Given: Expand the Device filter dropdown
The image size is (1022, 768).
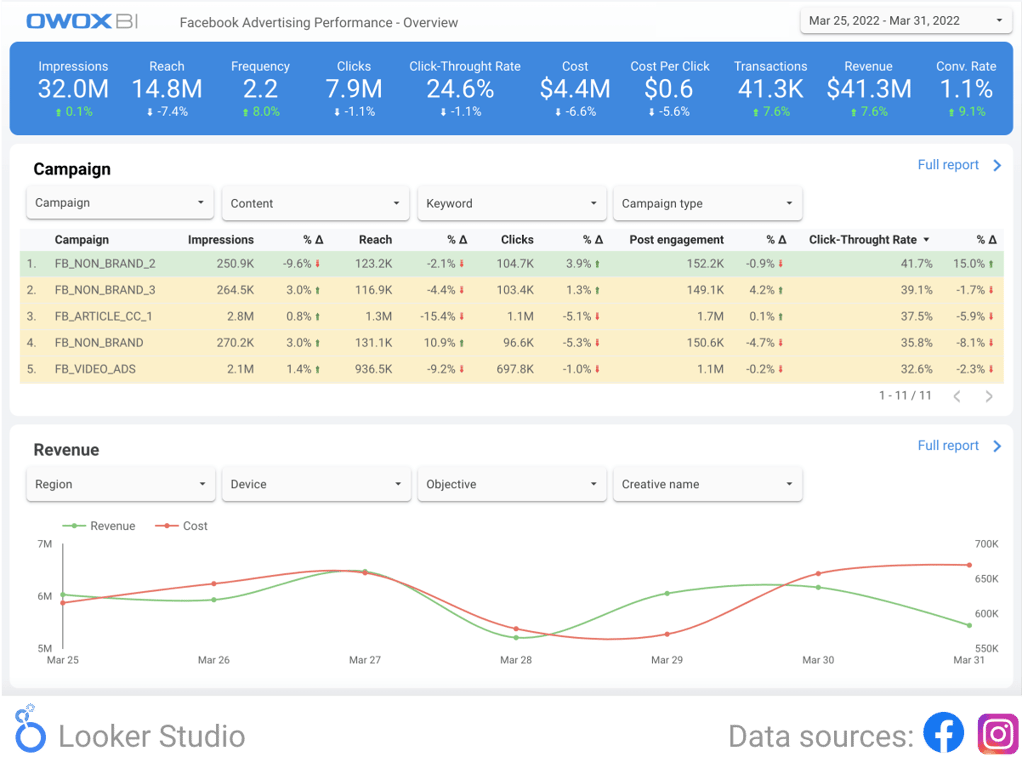Looking at the screenshot, I should (316, 484).
